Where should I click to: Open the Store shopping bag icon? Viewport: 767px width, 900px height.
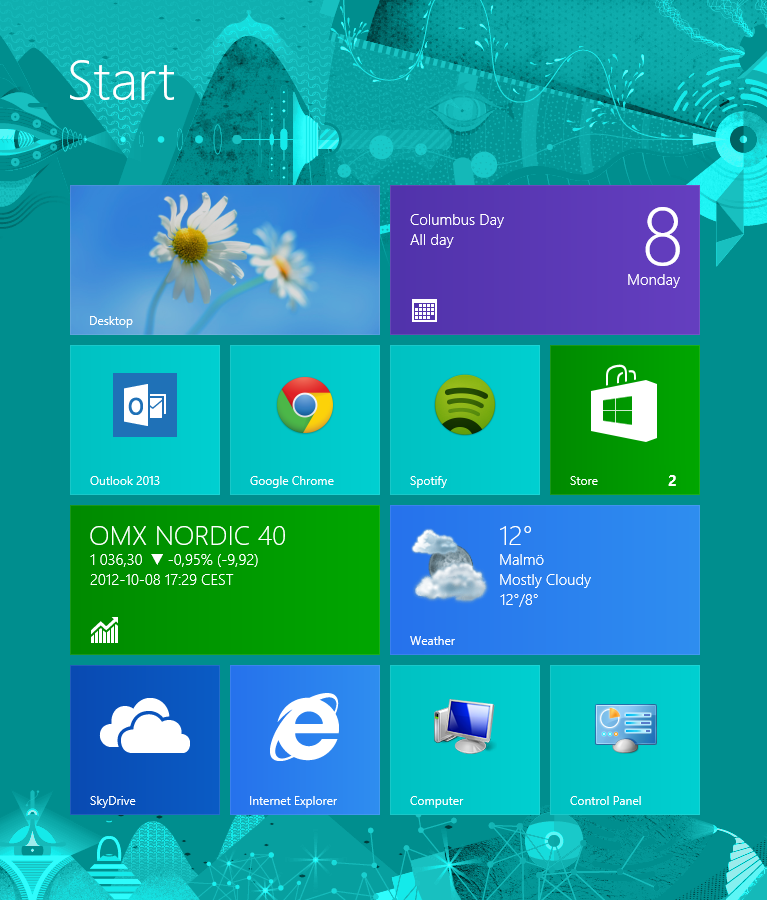(x=624, y=404)
